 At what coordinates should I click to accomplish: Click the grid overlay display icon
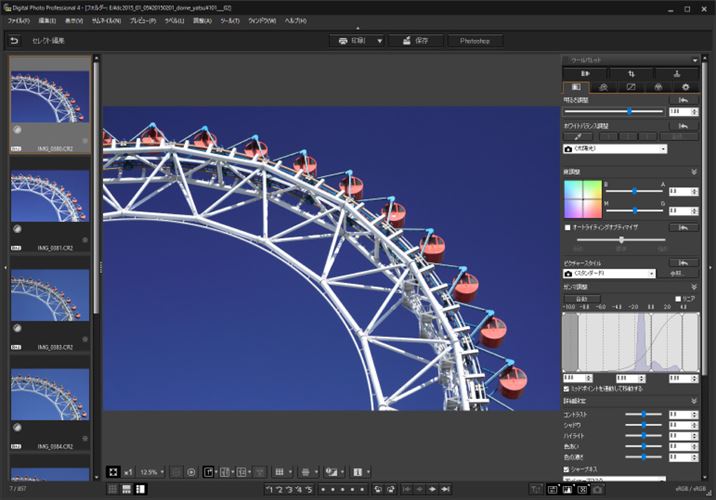[279, 472]
